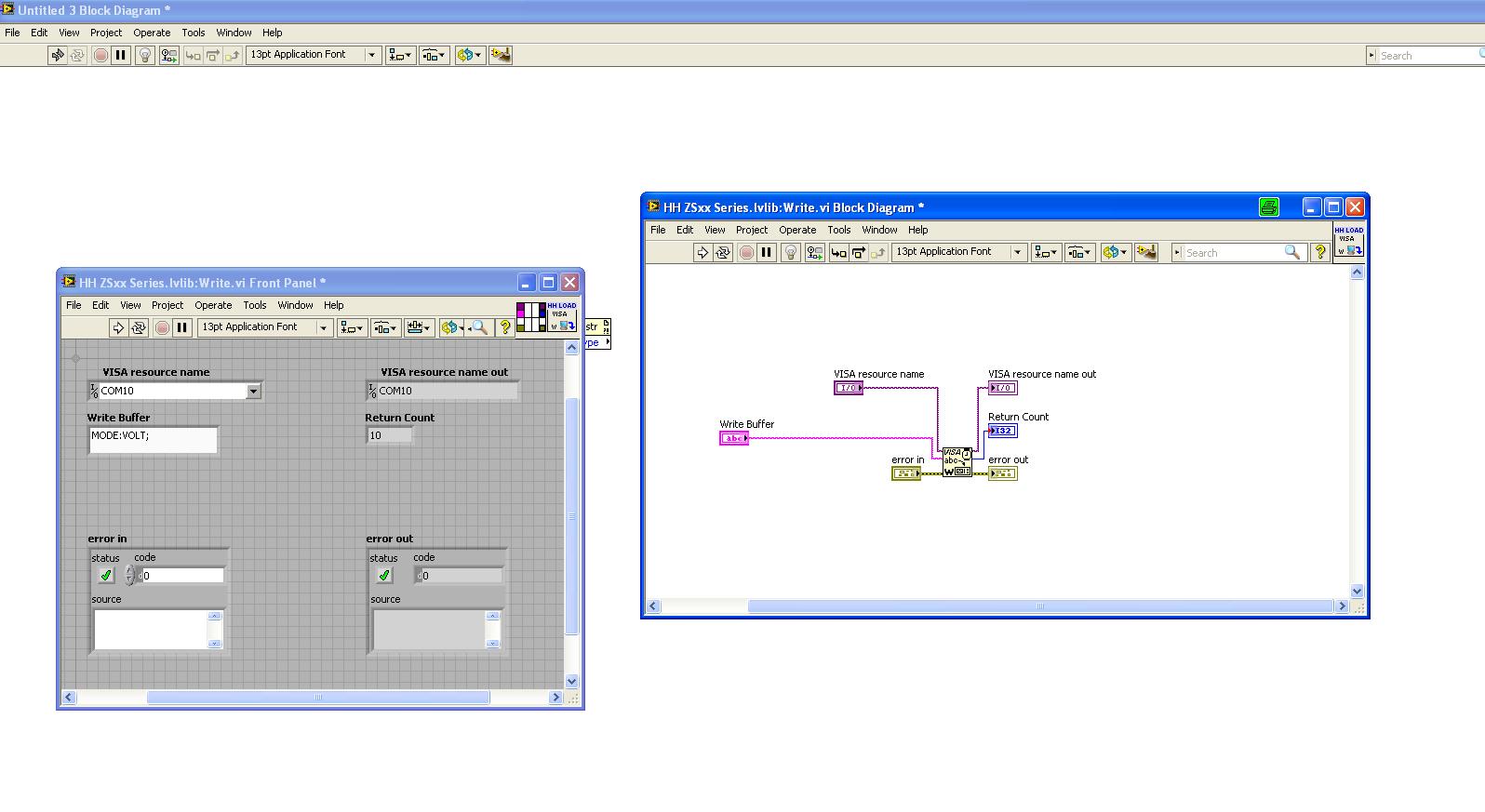
Task: Click the Write Buffer text field
Action: pyautogui.click(x=154, y=439)
